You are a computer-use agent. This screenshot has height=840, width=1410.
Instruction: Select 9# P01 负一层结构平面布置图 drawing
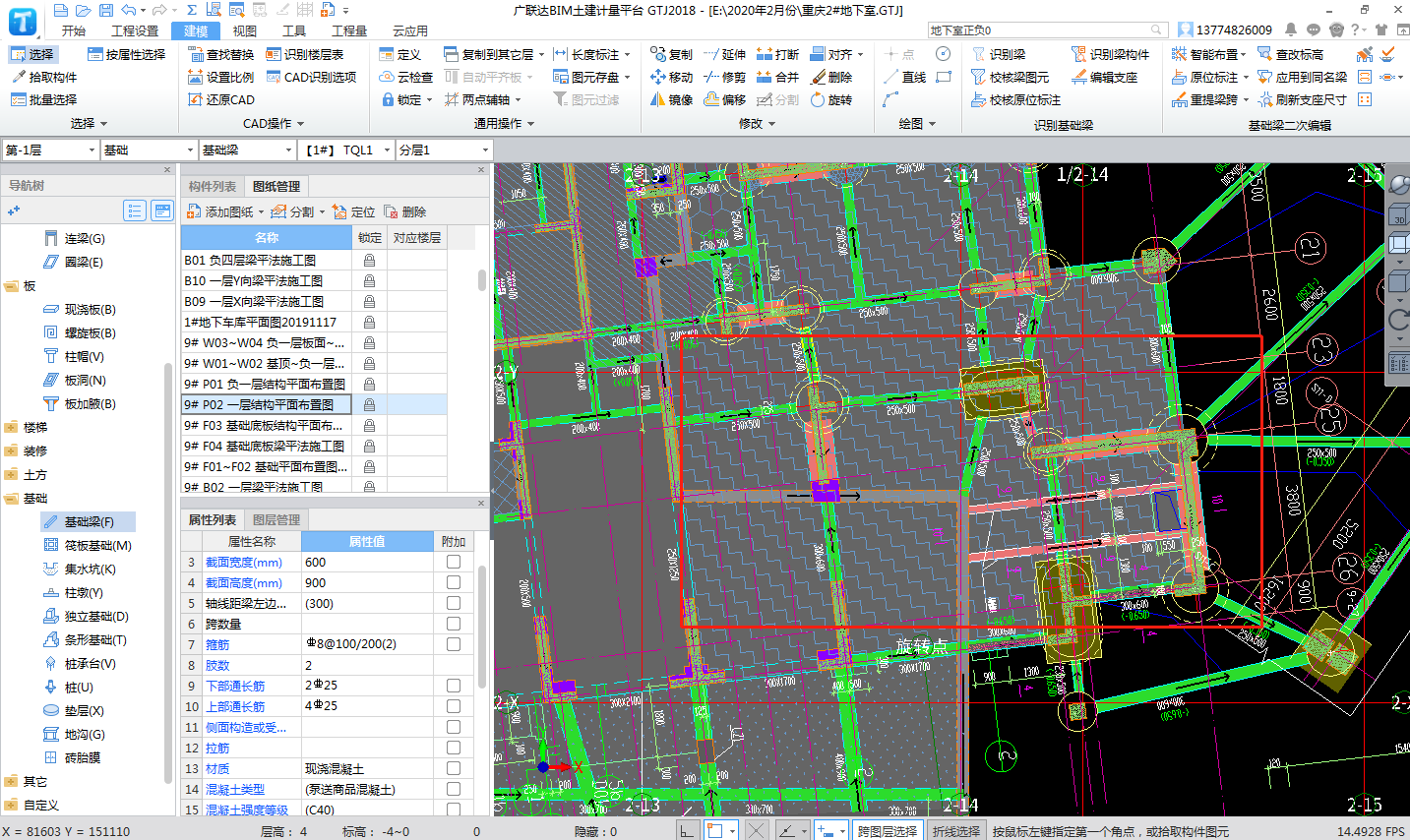click(x=265, y=384)
